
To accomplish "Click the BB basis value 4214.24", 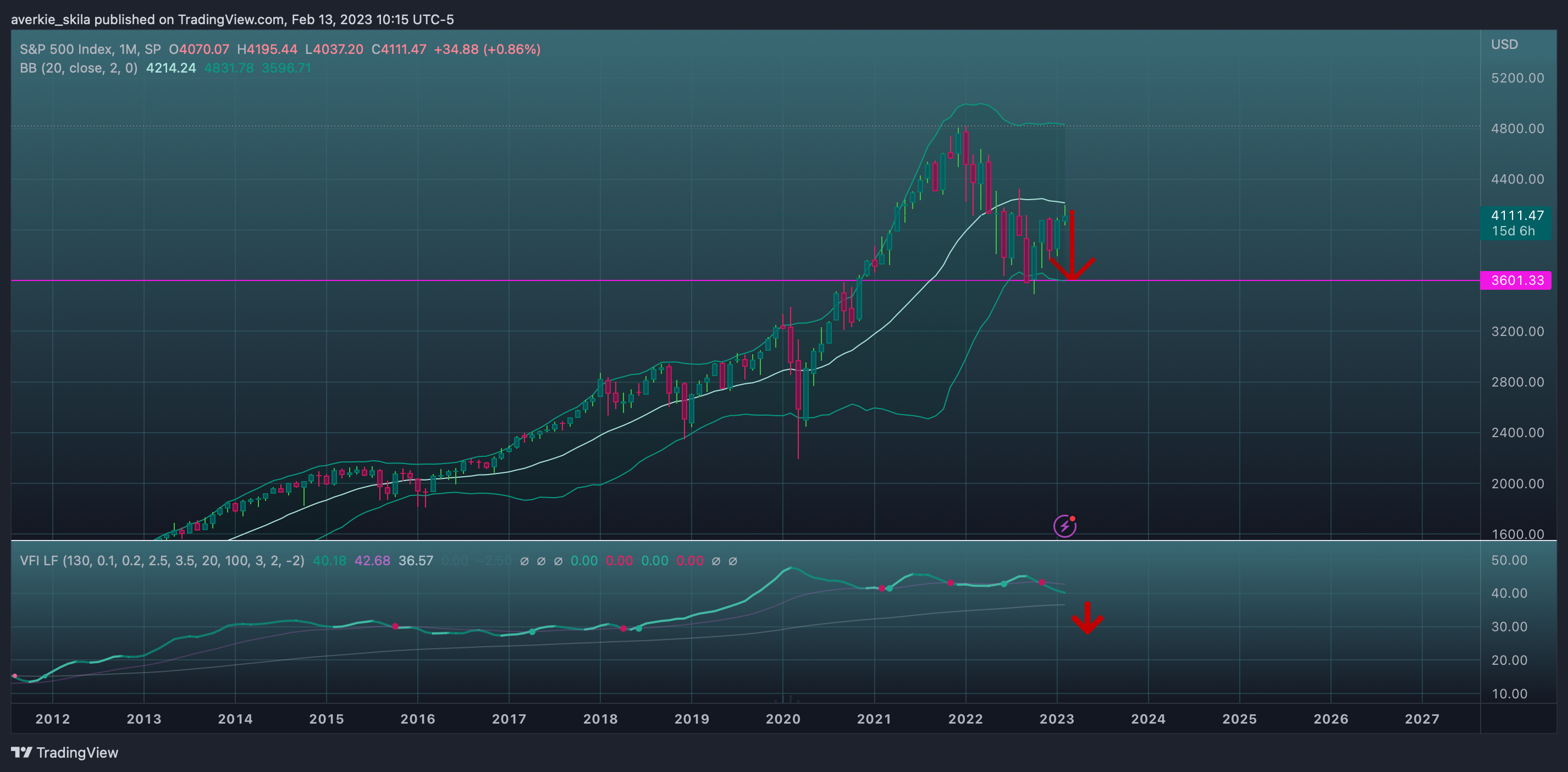I will (x=171, y=68).
